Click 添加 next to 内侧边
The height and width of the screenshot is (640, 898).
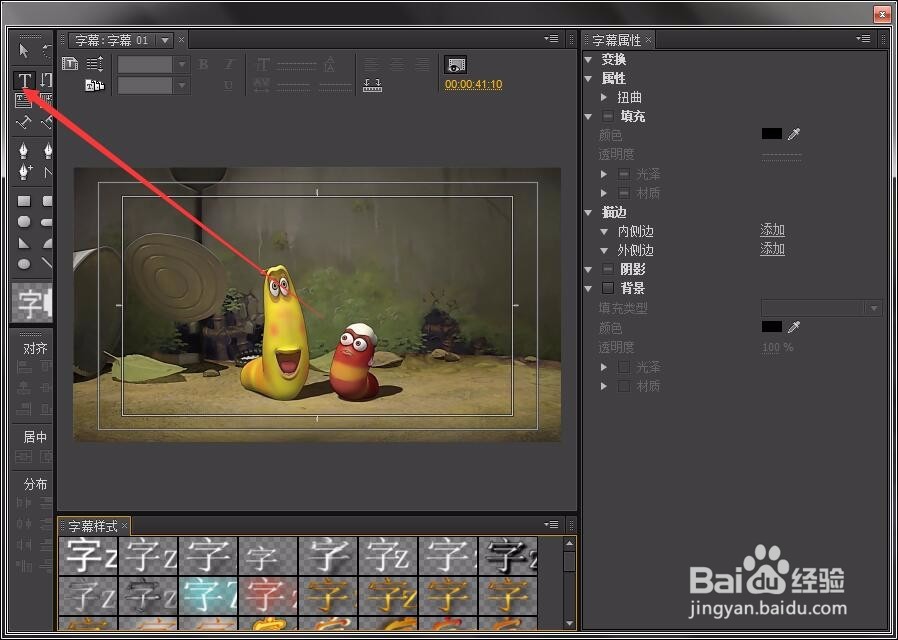point(772,230)
